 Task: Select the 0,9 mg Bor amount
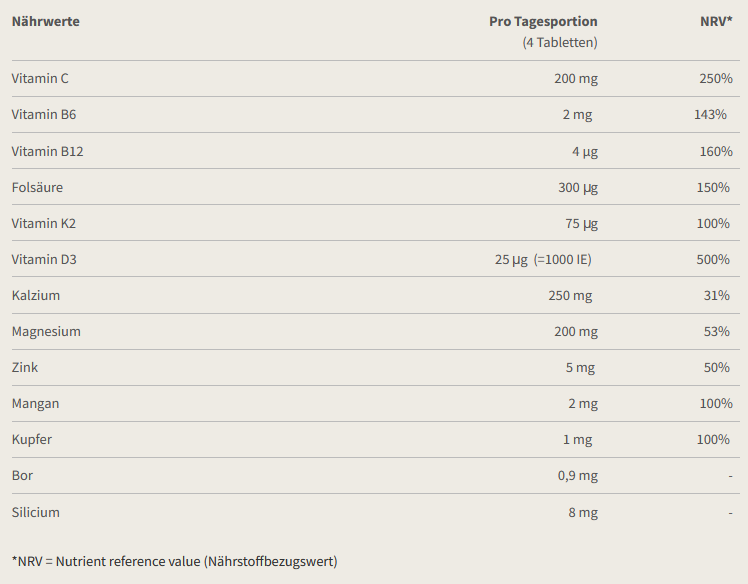(x=578, y=476)
